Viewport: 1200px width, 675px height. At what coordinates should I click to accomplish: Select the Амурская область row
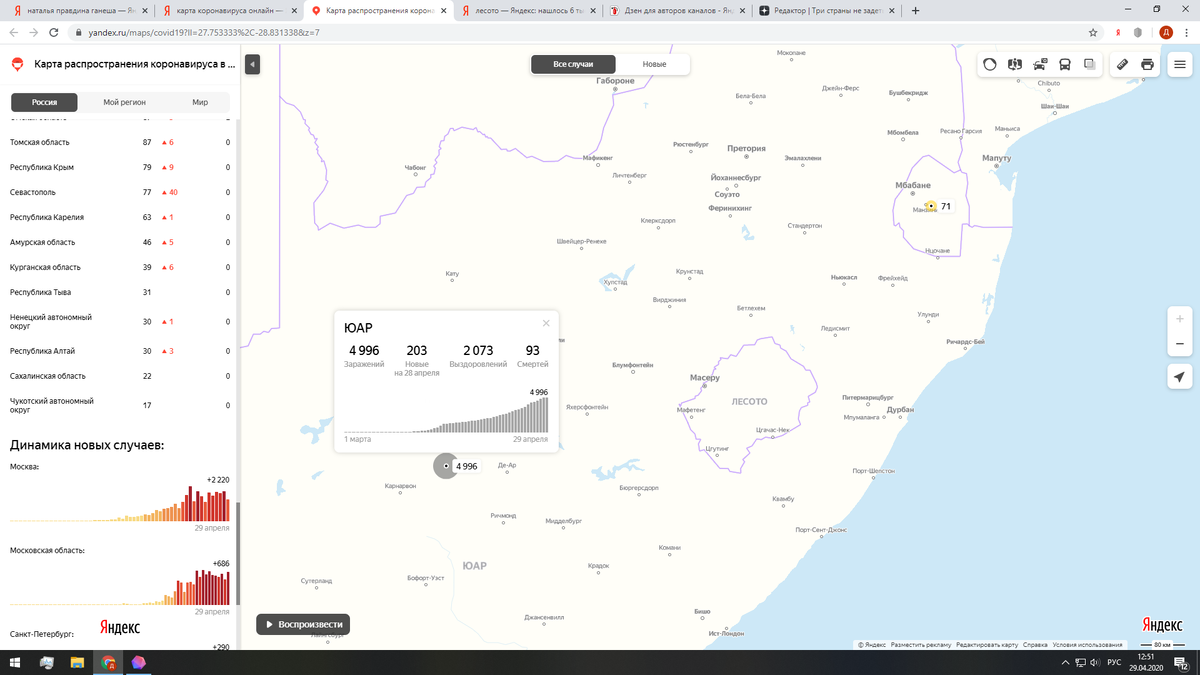[x=120, y=242]
